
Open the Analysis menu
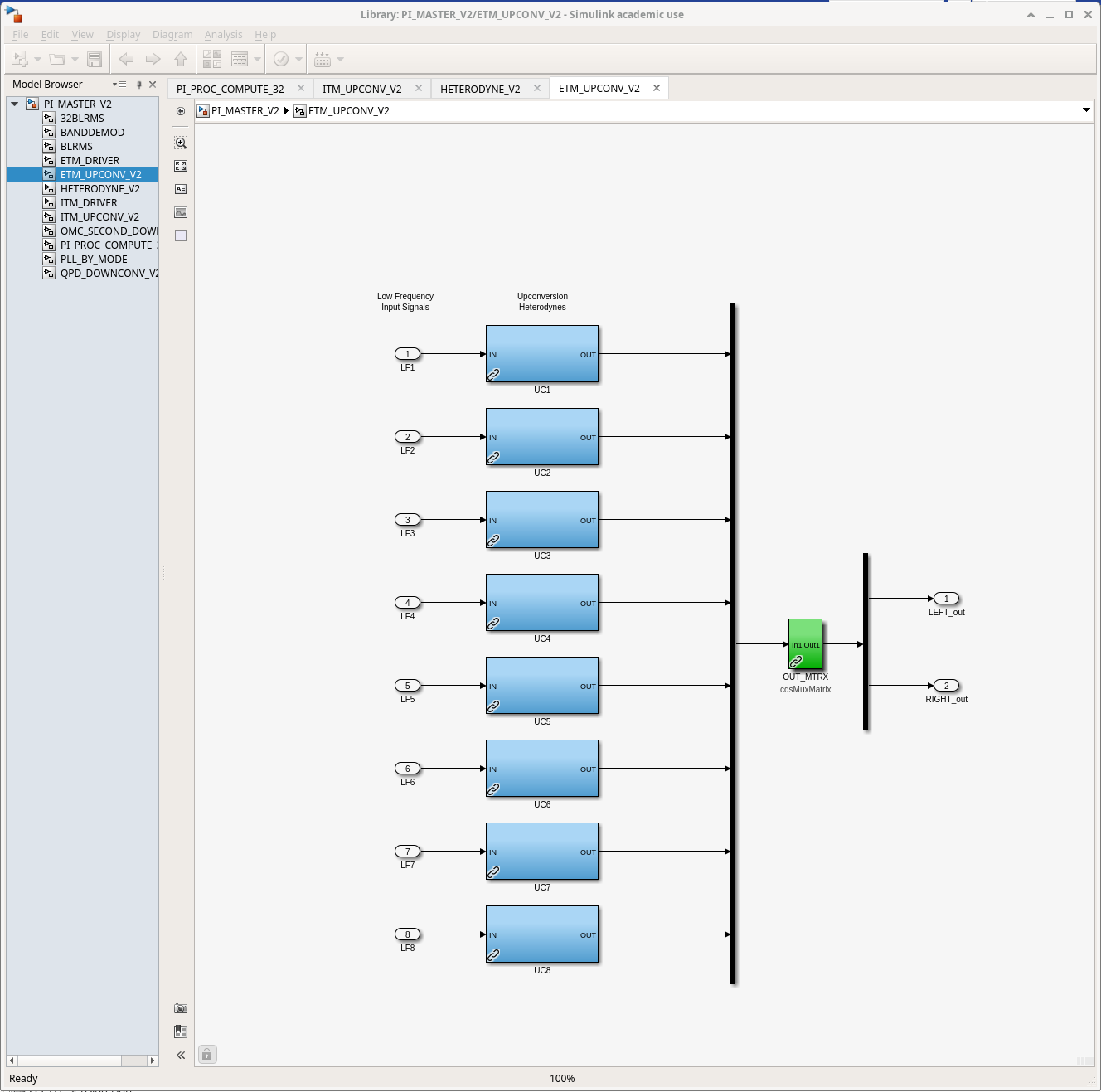223,35
